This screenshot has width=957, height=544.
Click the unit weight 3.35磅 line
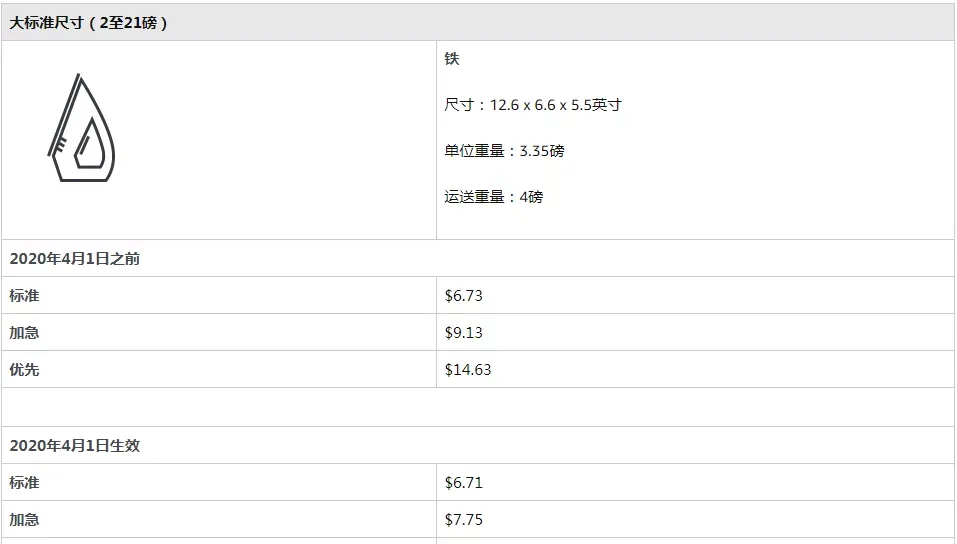coord(504,151)
